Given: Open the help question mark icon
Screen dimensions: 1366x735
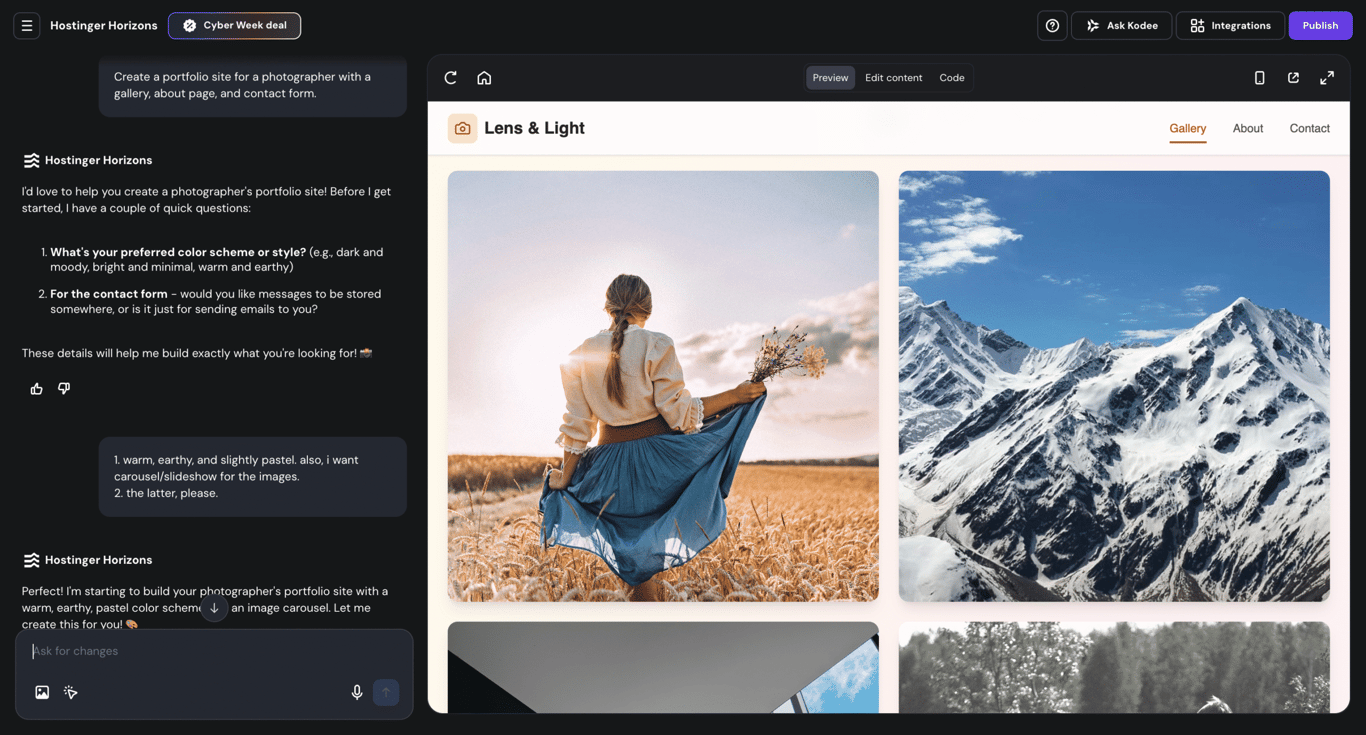Looking at the screenshot, I should pos(1051,25).
